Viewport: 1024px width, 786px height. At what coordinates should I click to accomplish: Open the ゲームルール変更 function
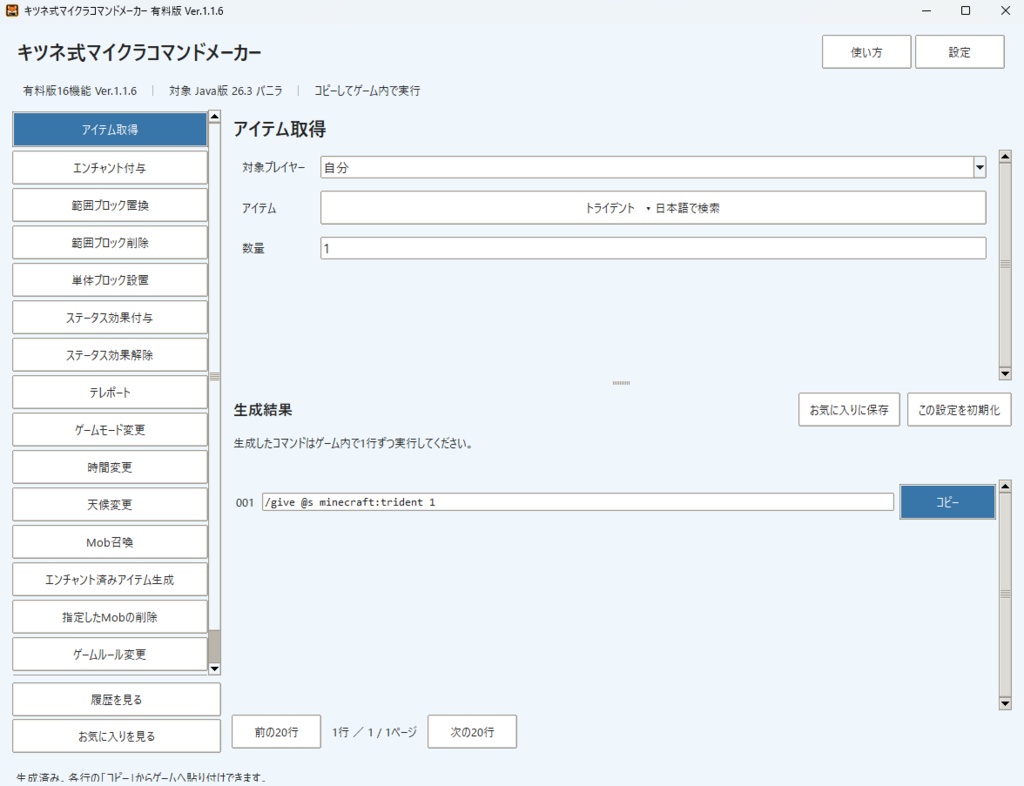click(110, 655)
